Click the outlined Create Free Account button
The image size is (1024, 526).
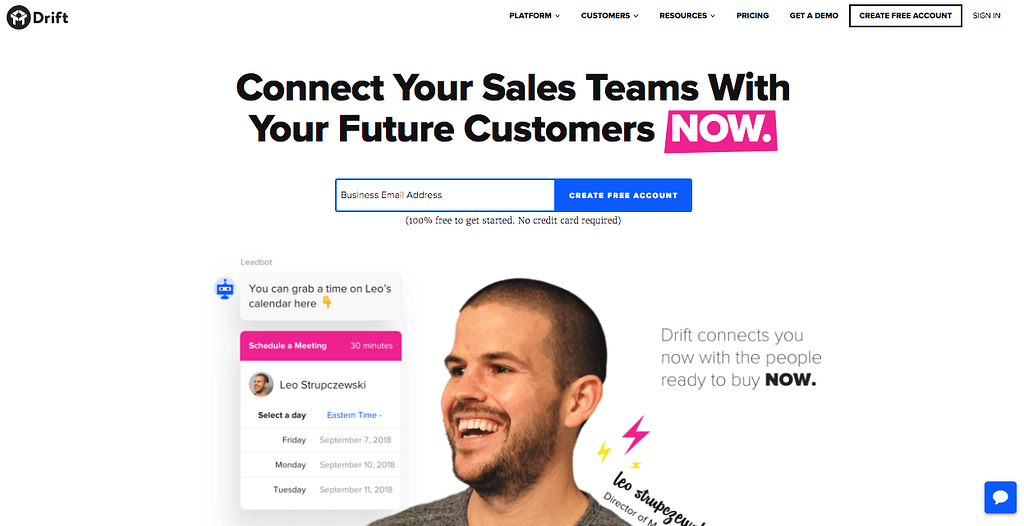pos(905,16)
